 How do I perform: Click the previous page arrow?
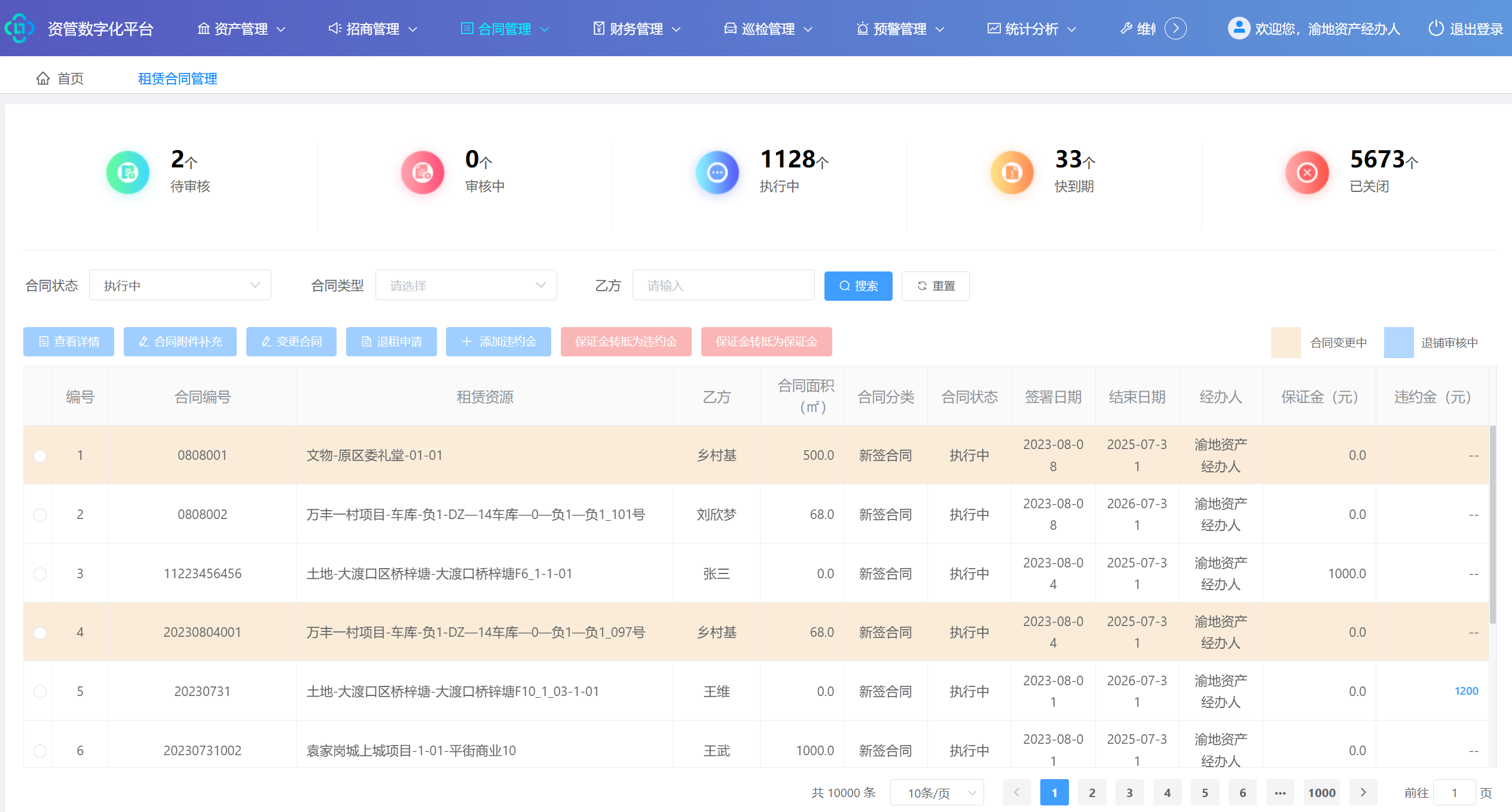coord(1016,793)
